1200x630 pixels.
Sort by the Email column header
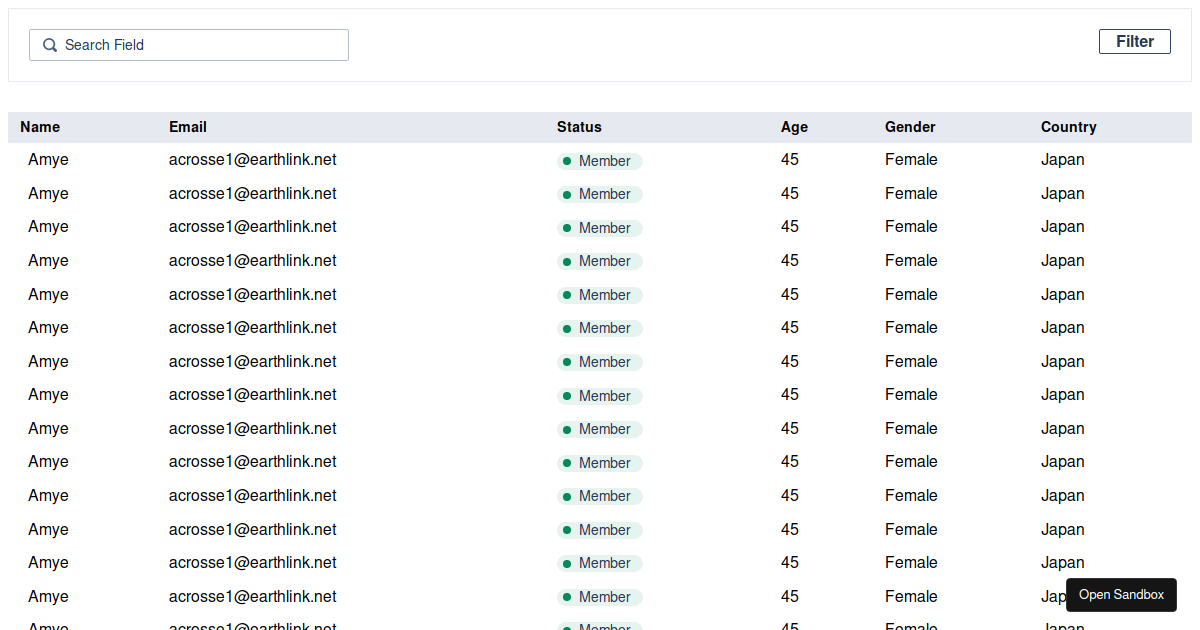[x=188, y=127]
